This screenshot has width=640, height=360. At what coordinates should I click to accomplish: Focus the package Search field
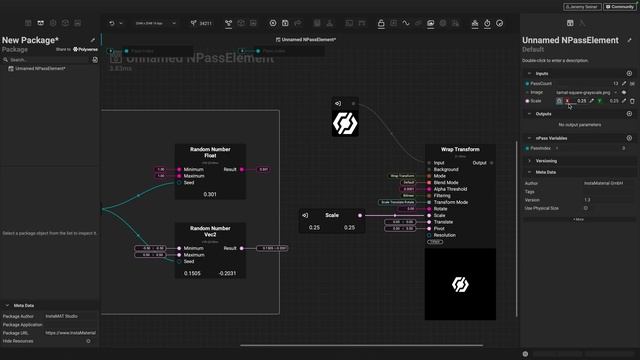(x=48, y=60)
